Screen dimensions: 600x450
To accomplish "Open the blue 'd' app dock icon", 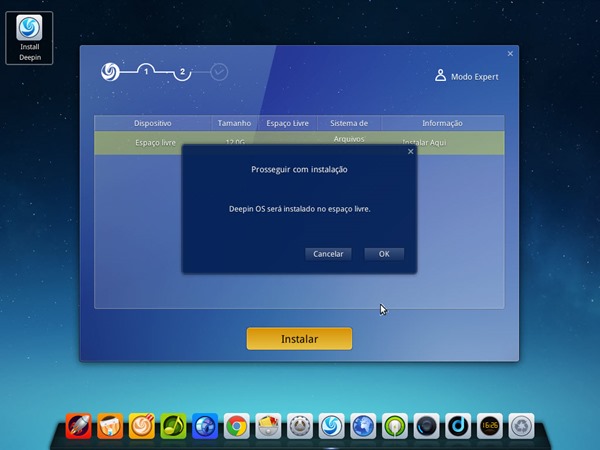I will (x=458, y=426).
